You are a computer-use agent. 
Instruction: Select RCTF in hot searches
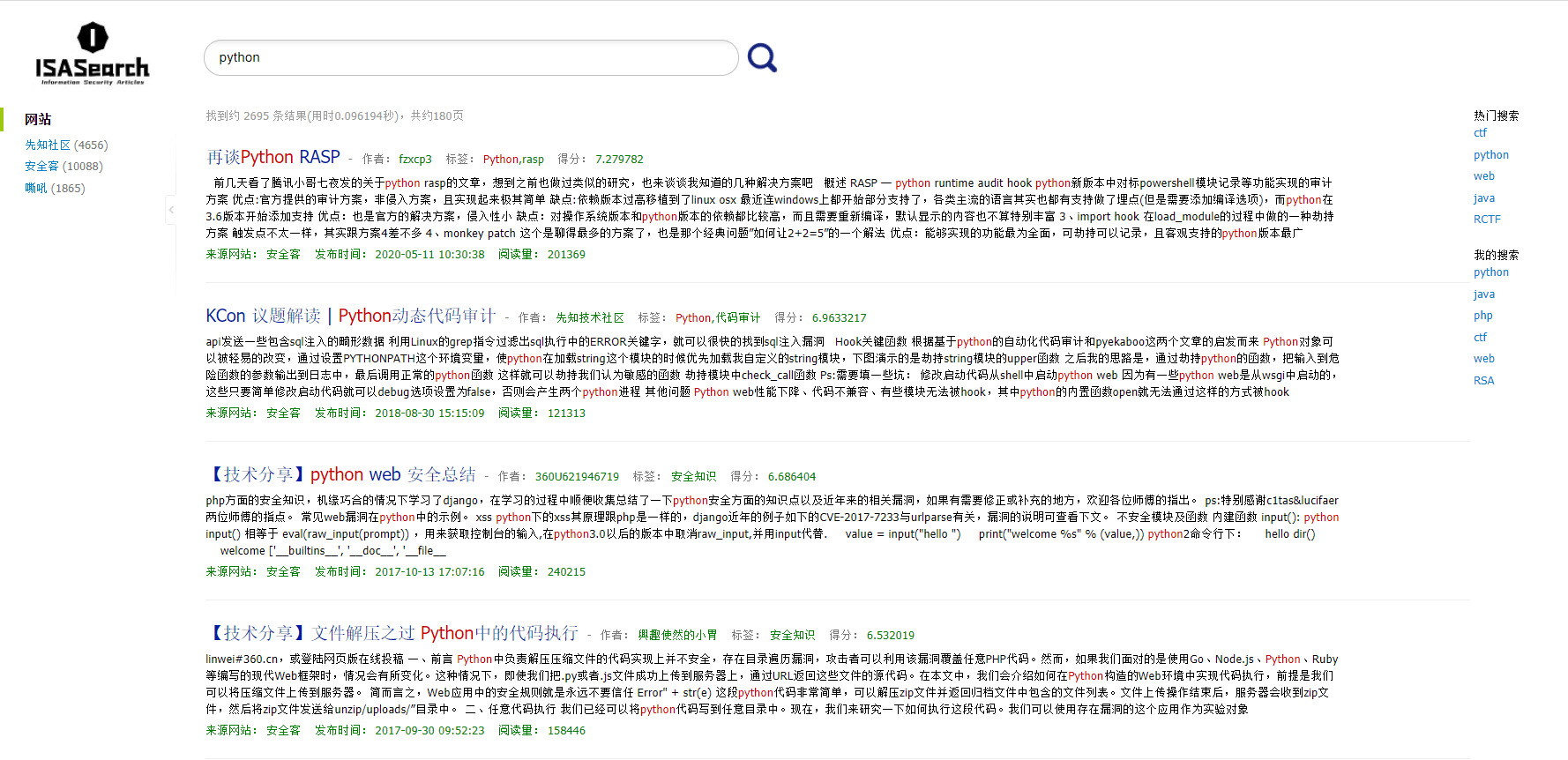[x=1487, y=220]
